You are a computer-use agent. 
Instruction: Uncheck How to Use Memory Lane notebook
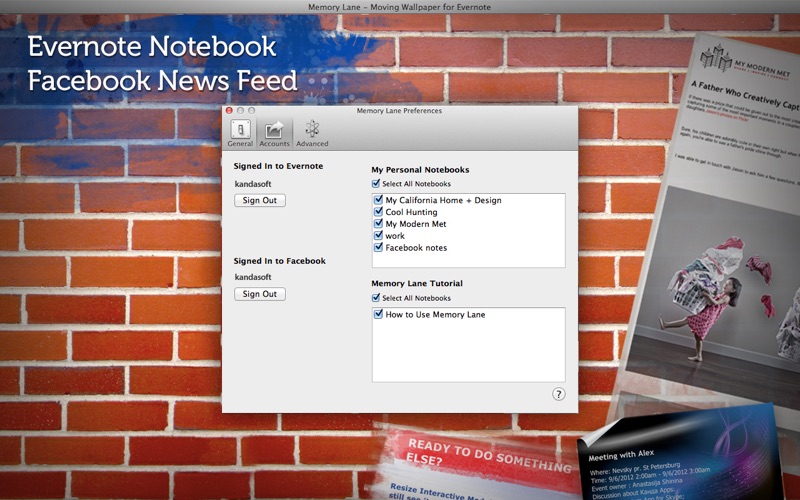[x=378, y=314]
